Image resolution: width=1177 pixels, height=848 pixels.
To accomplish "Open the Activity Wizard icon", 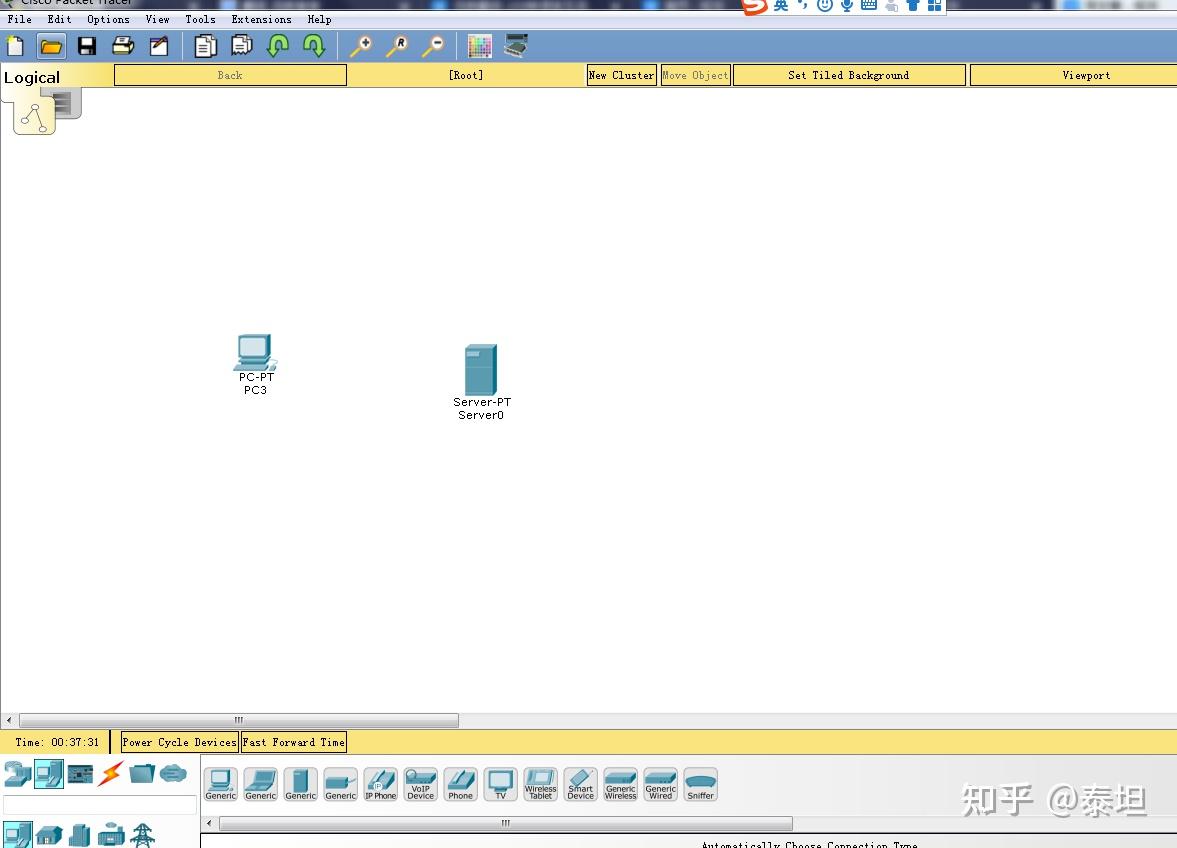I will point(159,47).
